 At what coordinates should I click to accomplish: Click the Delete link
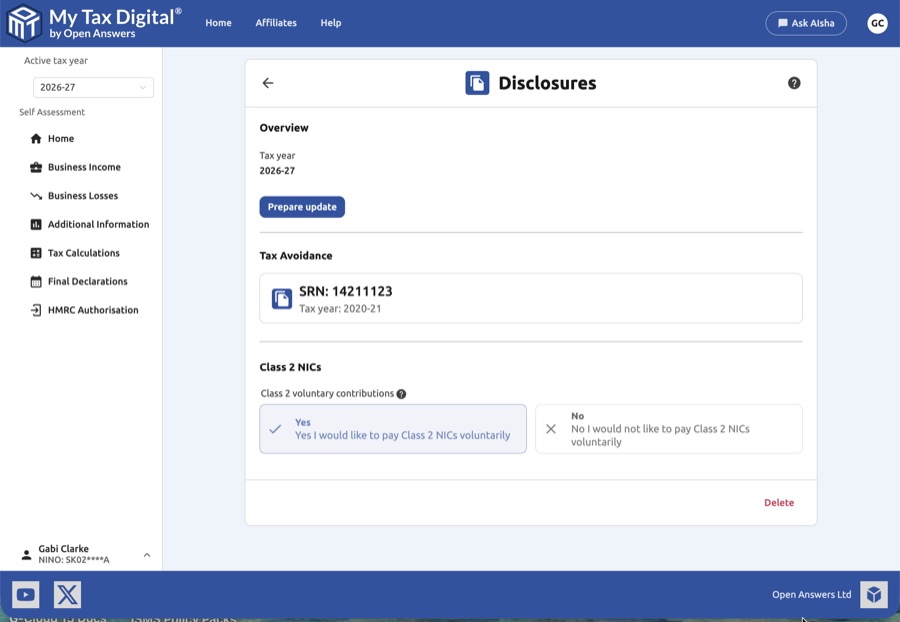click(779, 503)
